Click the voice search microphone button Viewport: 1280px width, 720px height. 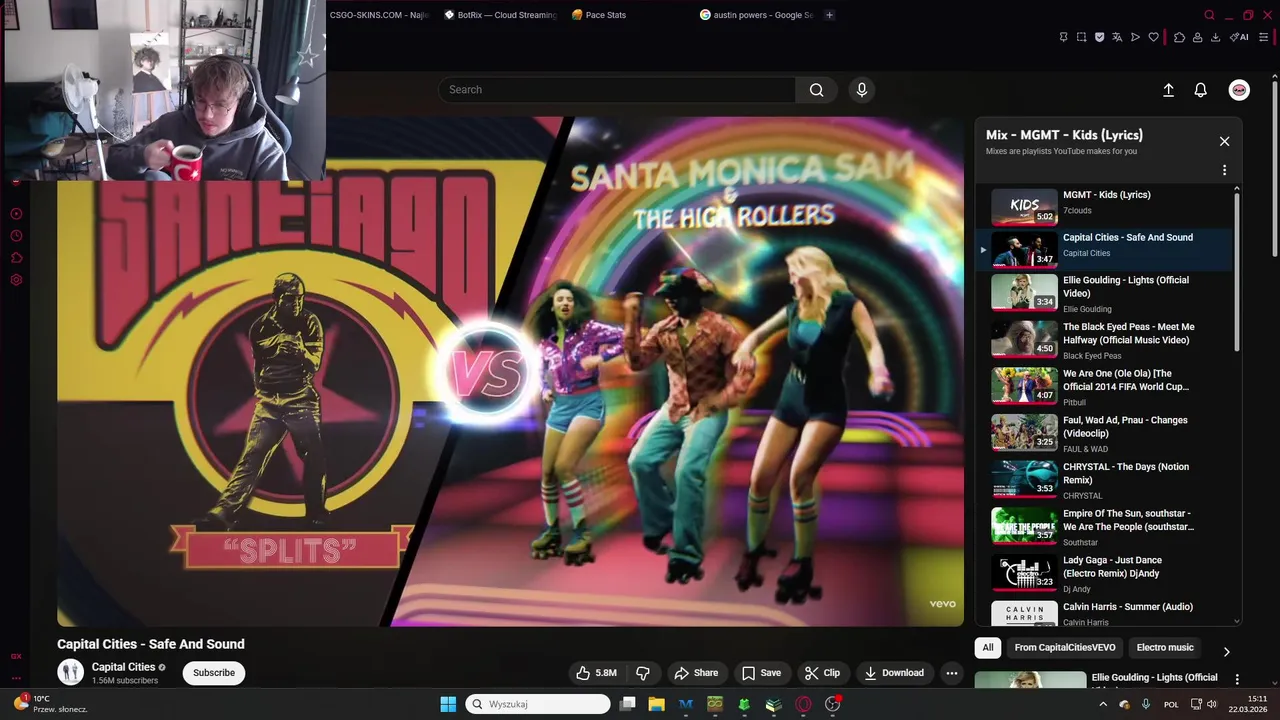pyautogui.click(x=862, y=90)
